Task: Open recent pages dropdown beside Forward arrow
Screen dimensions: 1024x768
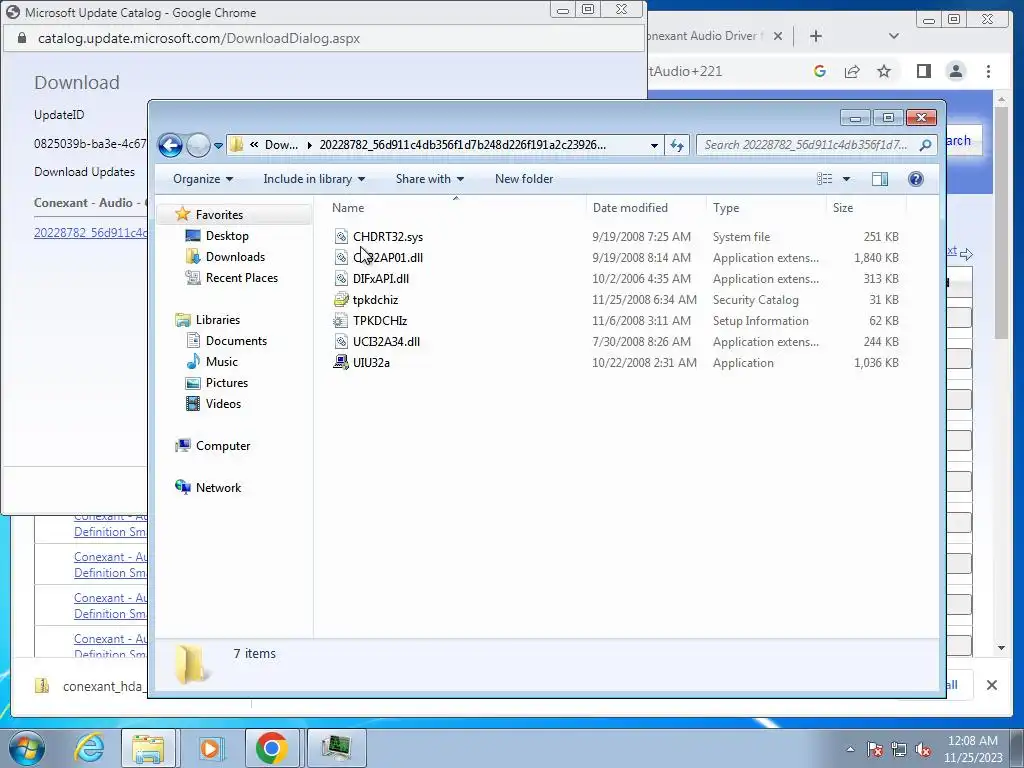Action: [218, 146]
